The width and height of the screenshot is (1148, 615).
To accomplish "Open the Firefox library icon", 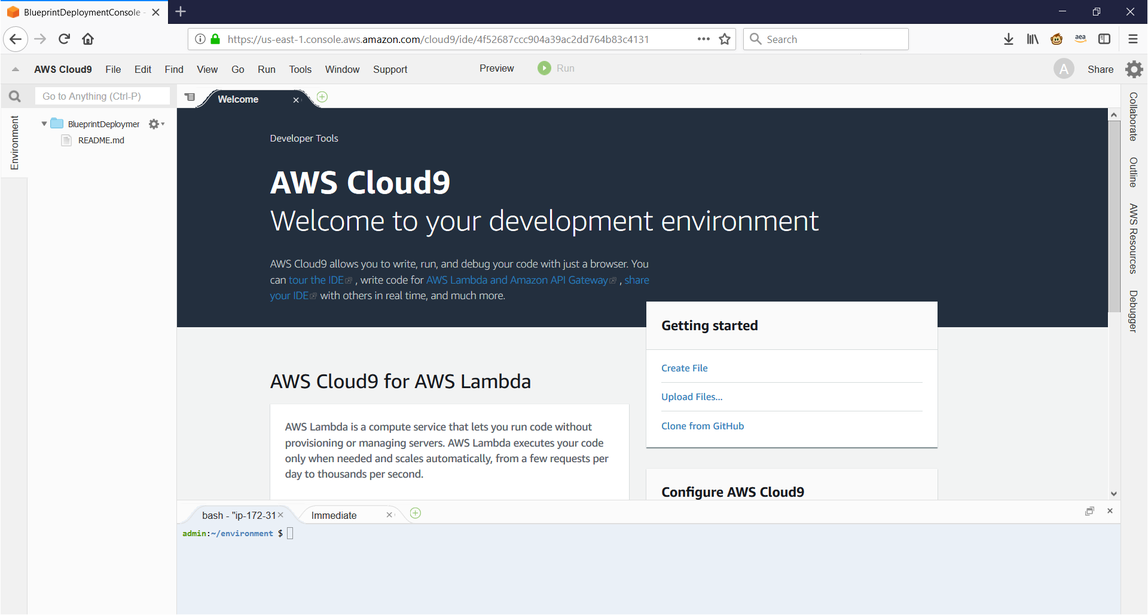I will click(x=1032, y=39).
